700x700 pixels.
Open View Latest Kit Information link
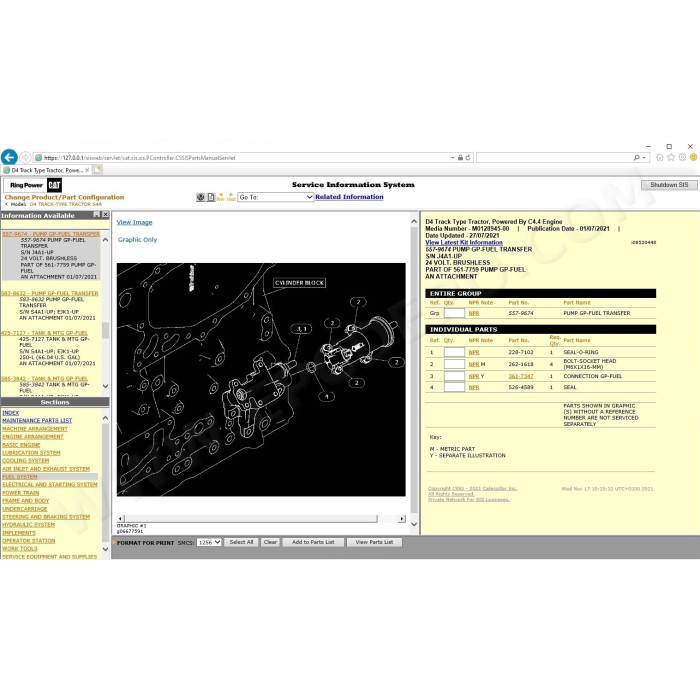point(464,242)
